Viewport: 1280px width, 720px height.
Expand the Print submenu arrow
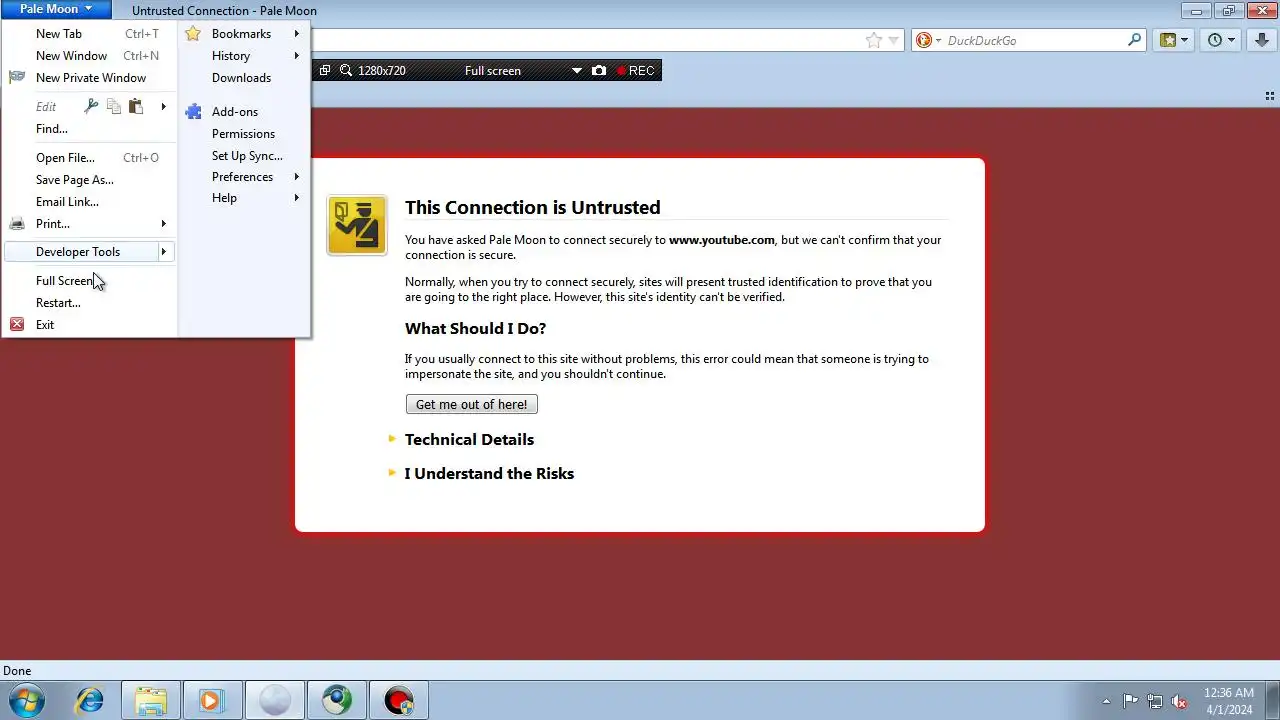pos(164,224)
